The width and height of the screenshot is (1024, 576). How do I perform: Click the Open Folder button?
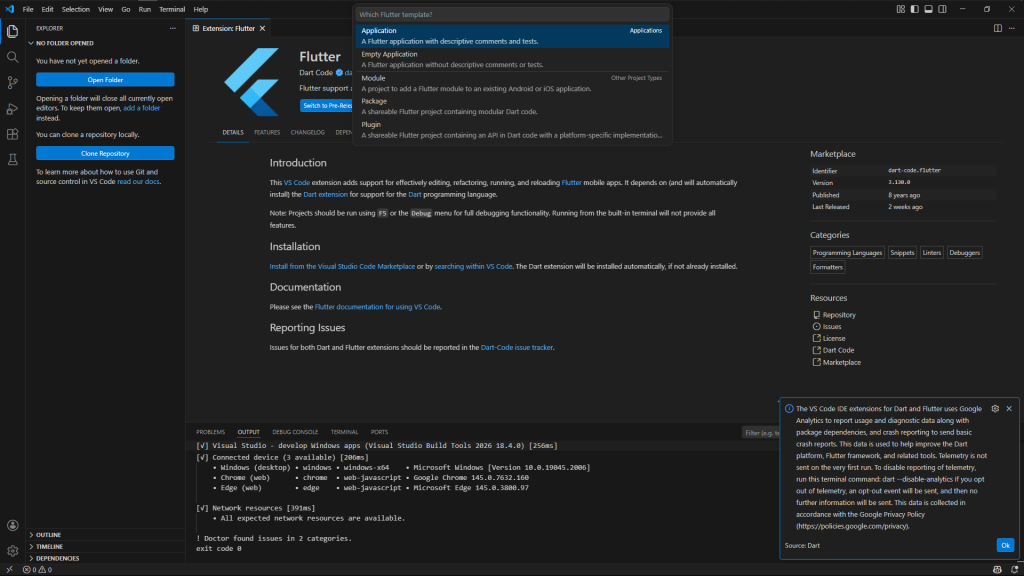(105, 80)
